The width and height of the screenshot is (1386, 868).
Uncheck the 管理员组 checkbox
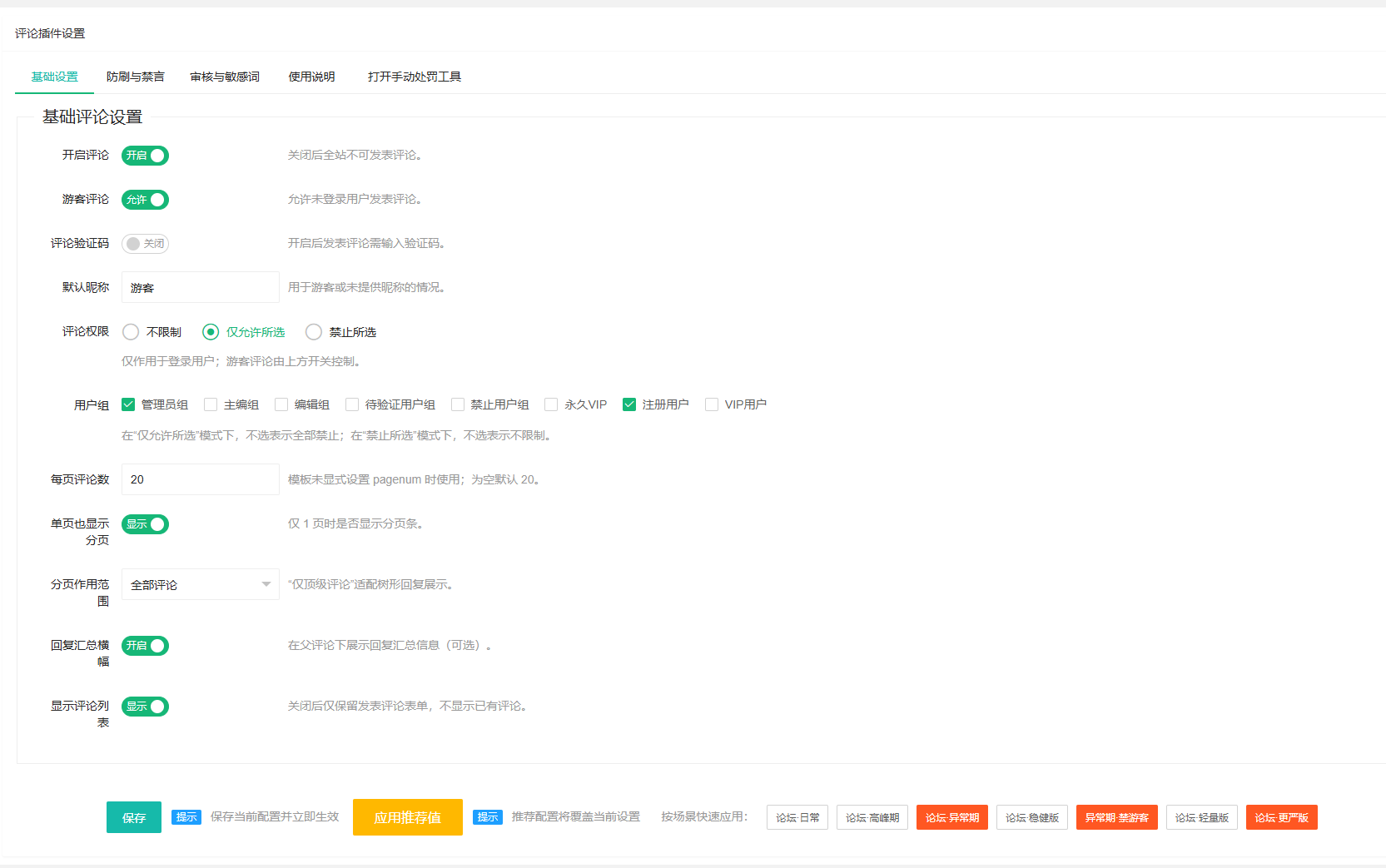[128, 404]
